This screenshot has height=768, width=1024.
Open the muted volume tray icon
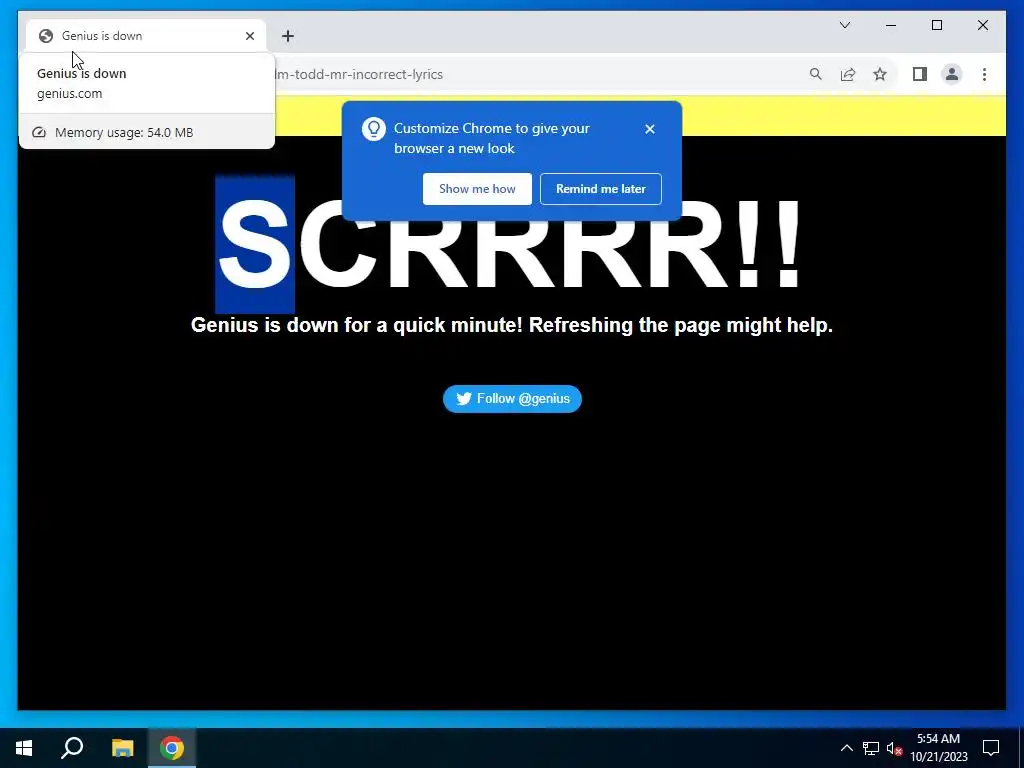tap(894, 748)
